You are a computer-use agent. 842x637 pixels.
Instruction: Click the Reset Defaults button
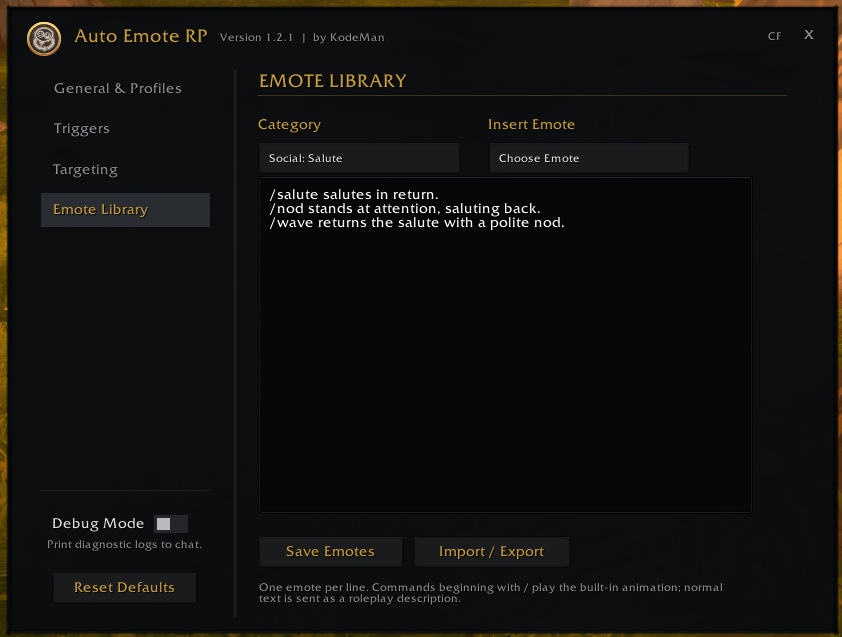coord(125,588)
